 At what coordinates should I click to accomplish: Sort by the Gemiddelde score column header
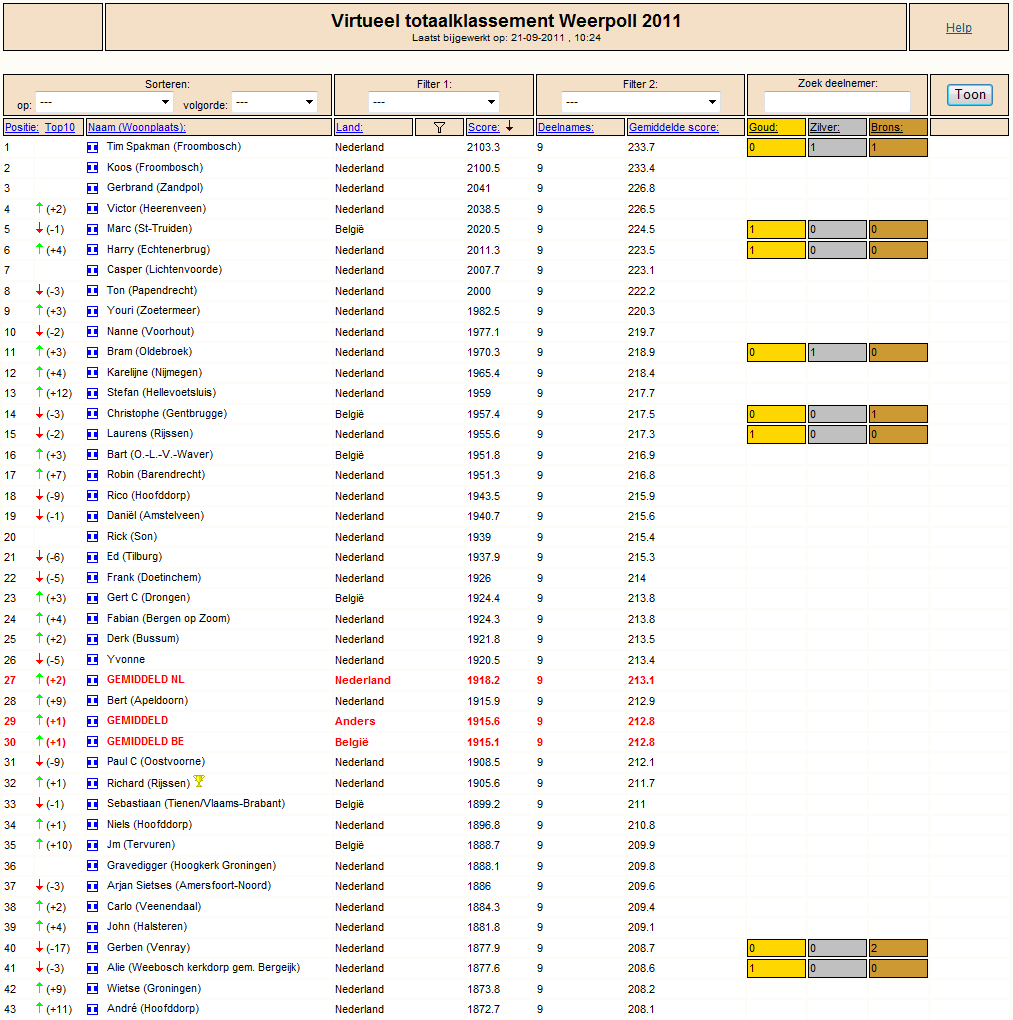(673, 128)
